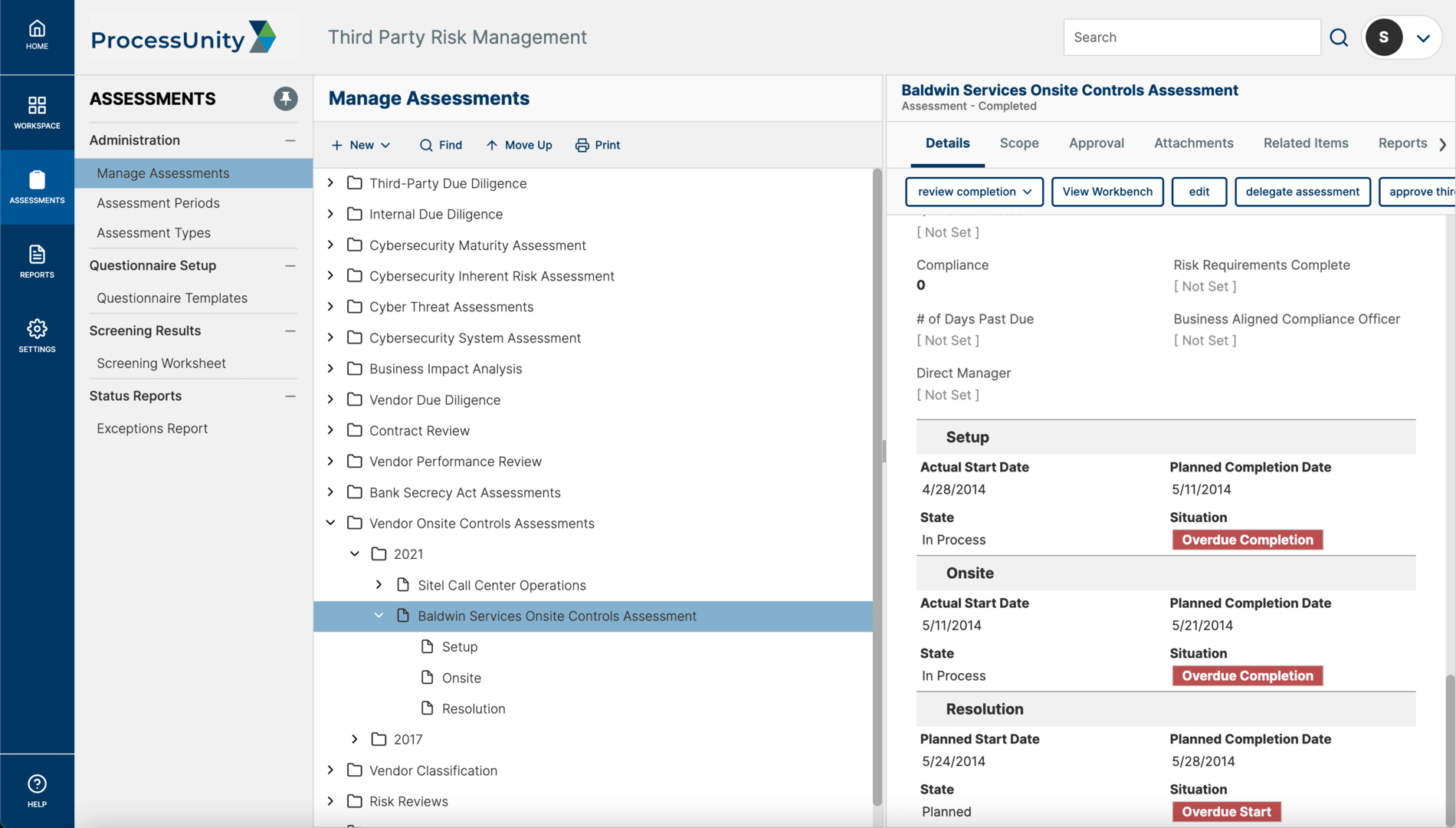This screenshot has height=828, width=1456.
Task: Click inside the Search field
Action: pyautogui.click(x=1192, y=37)
